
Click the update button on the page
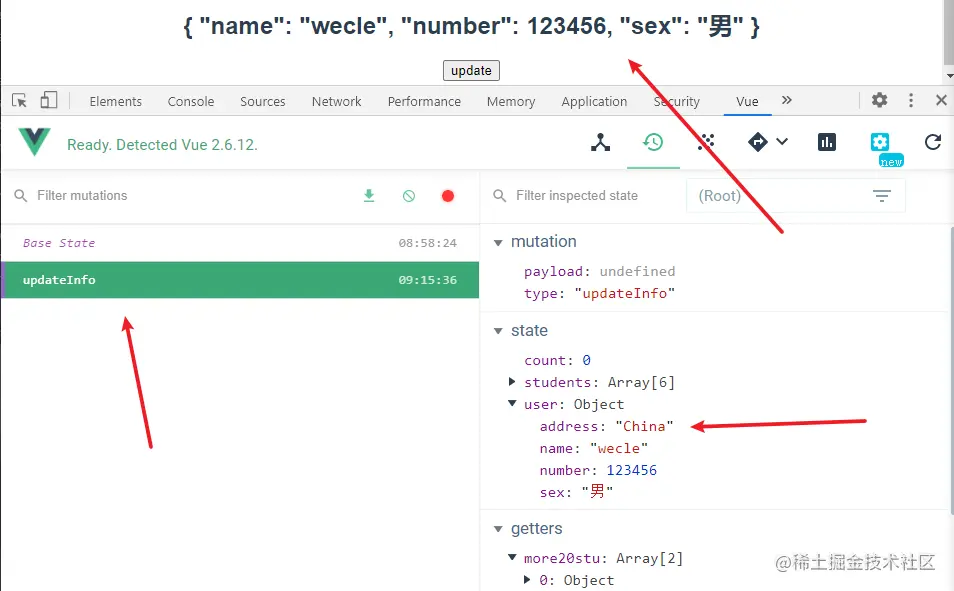pyautogui.click(x=471, y=70)
